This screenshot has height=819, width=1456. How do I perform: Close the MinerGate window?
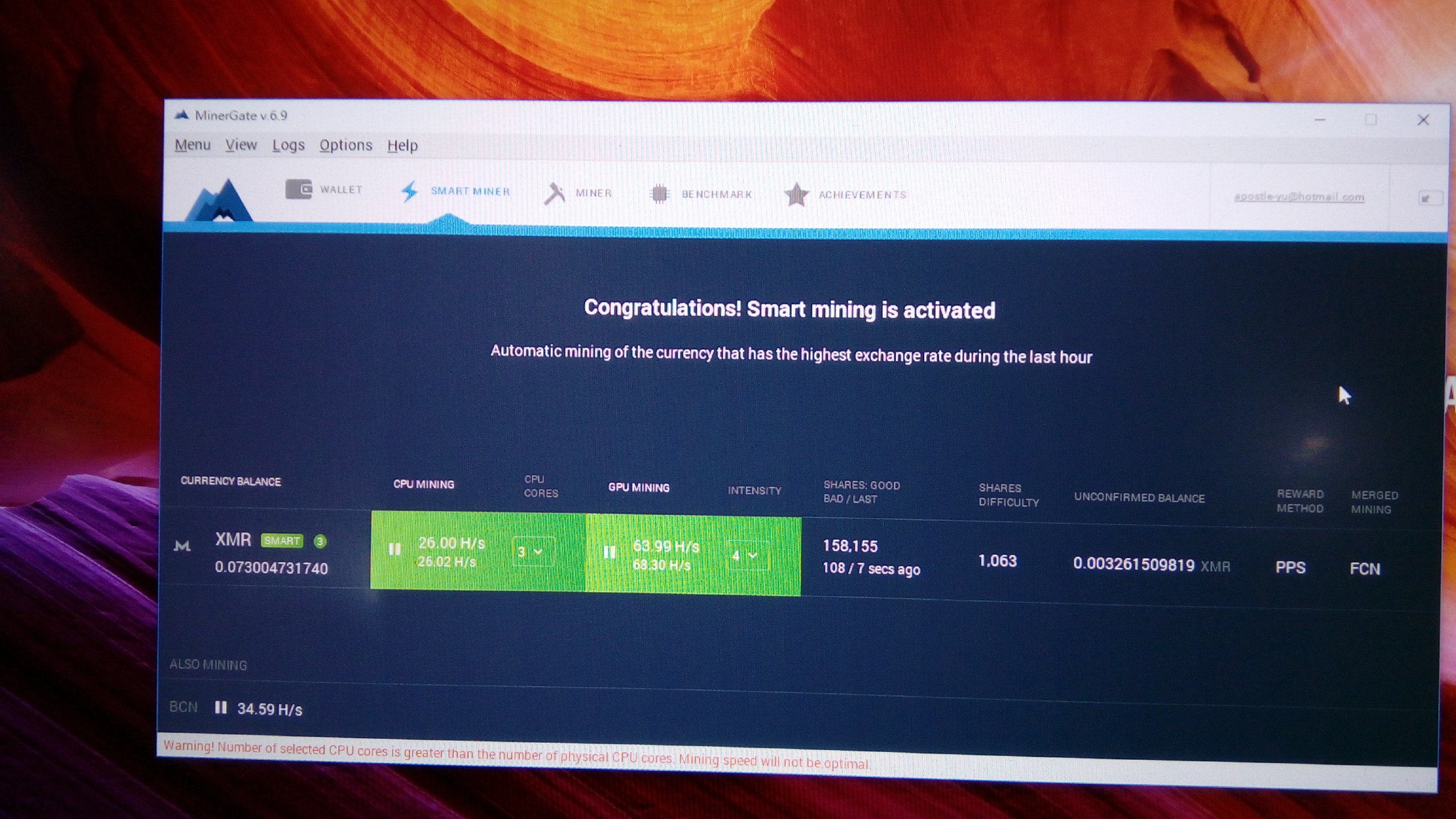[1423, 120]
